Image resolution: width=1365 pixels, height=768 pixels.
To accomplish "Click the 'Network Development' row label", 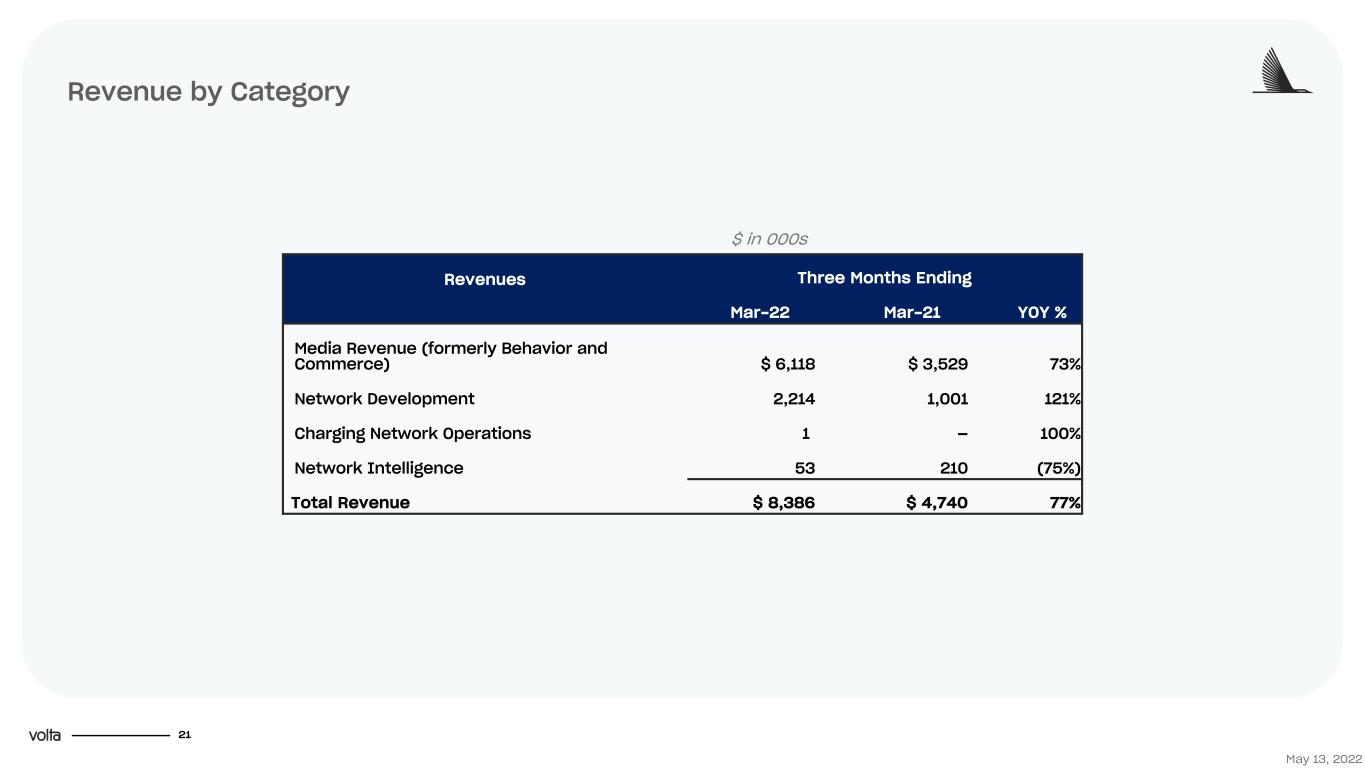I will (385, 398).
